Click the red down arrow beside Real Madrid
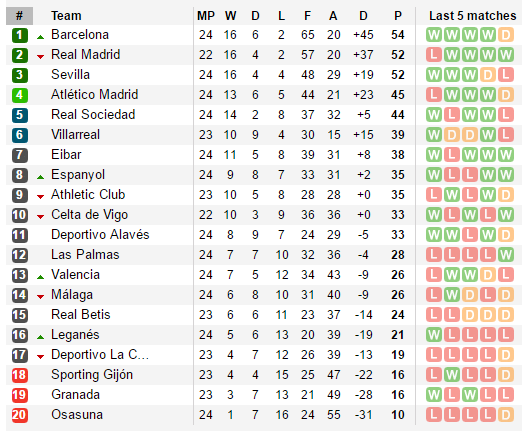Screen dimensions: 522x431 click(40, 57)
